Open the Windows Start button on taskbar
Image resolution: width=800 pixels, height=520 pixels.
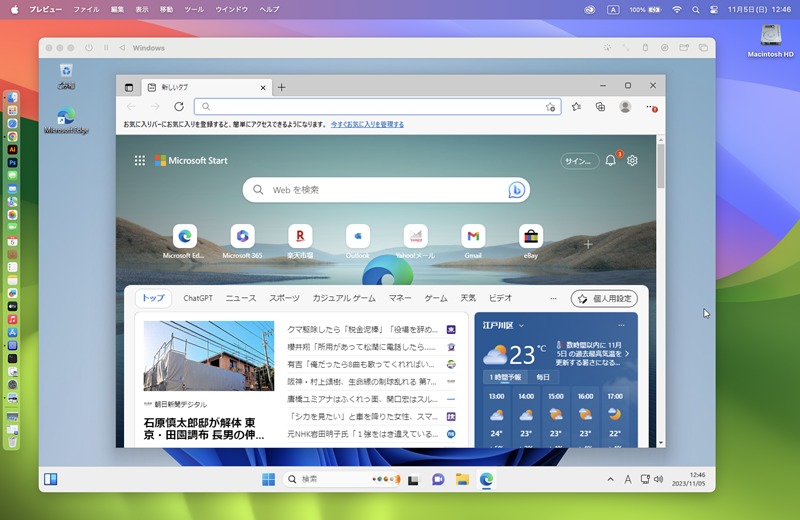coord(268,479)
